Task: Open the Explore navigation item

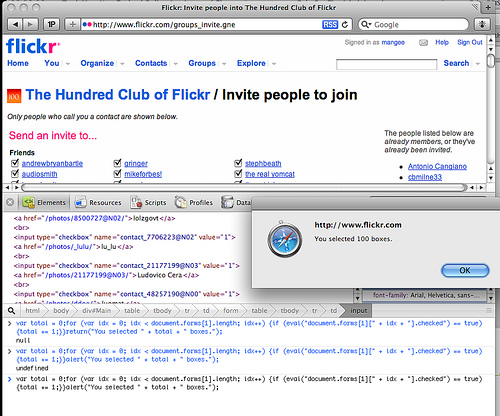Action: (251, 63)
